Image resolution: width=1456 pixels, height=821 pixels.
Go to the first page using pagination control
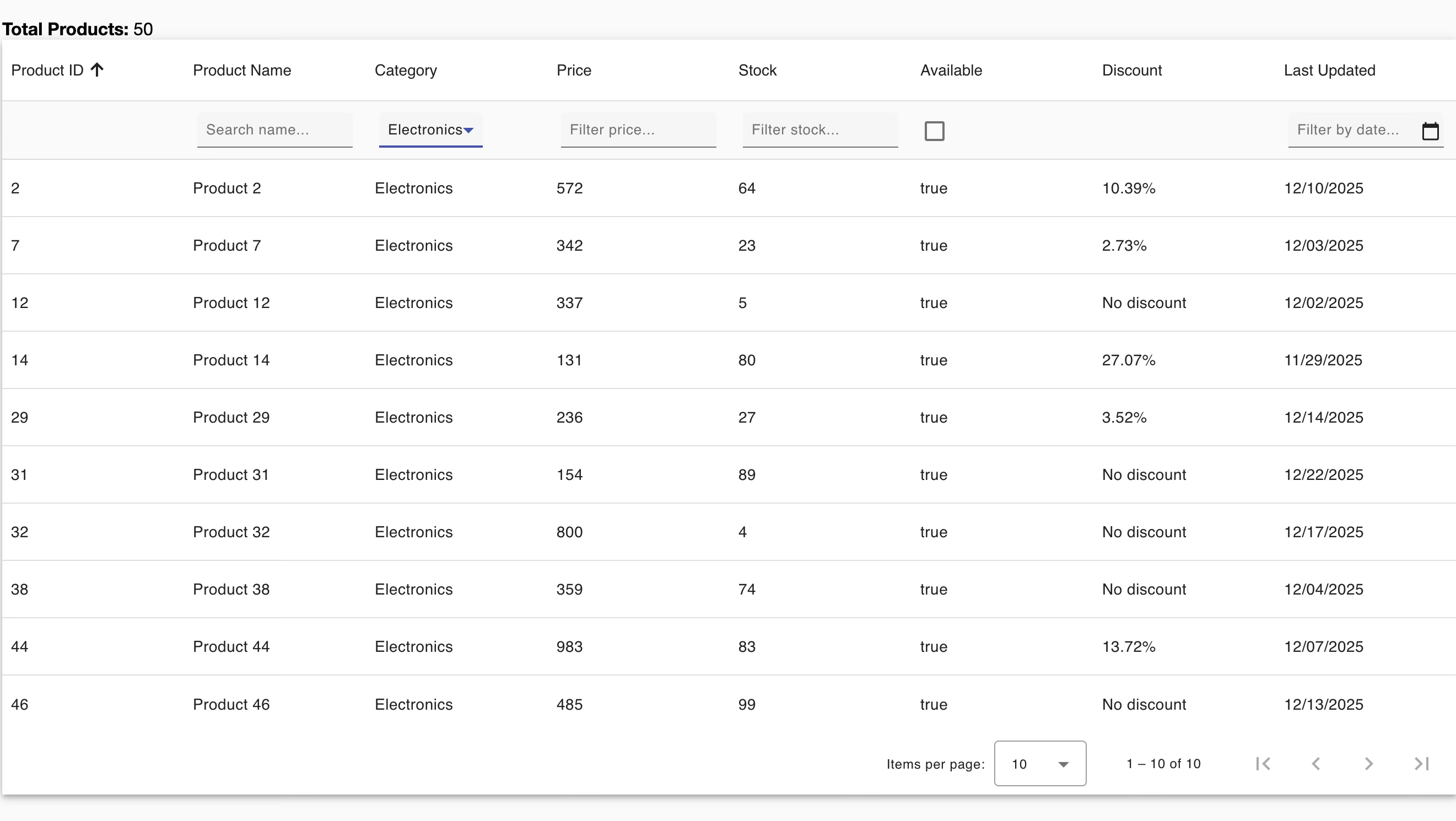coord(1264,763)
